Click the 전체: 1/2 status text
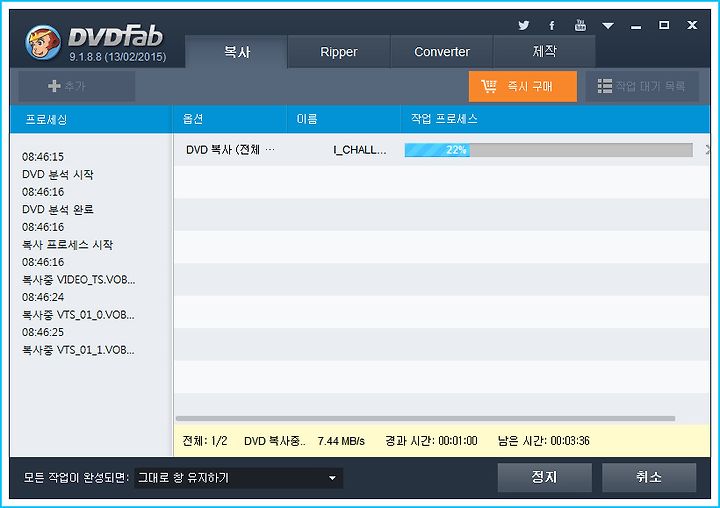 205,441
